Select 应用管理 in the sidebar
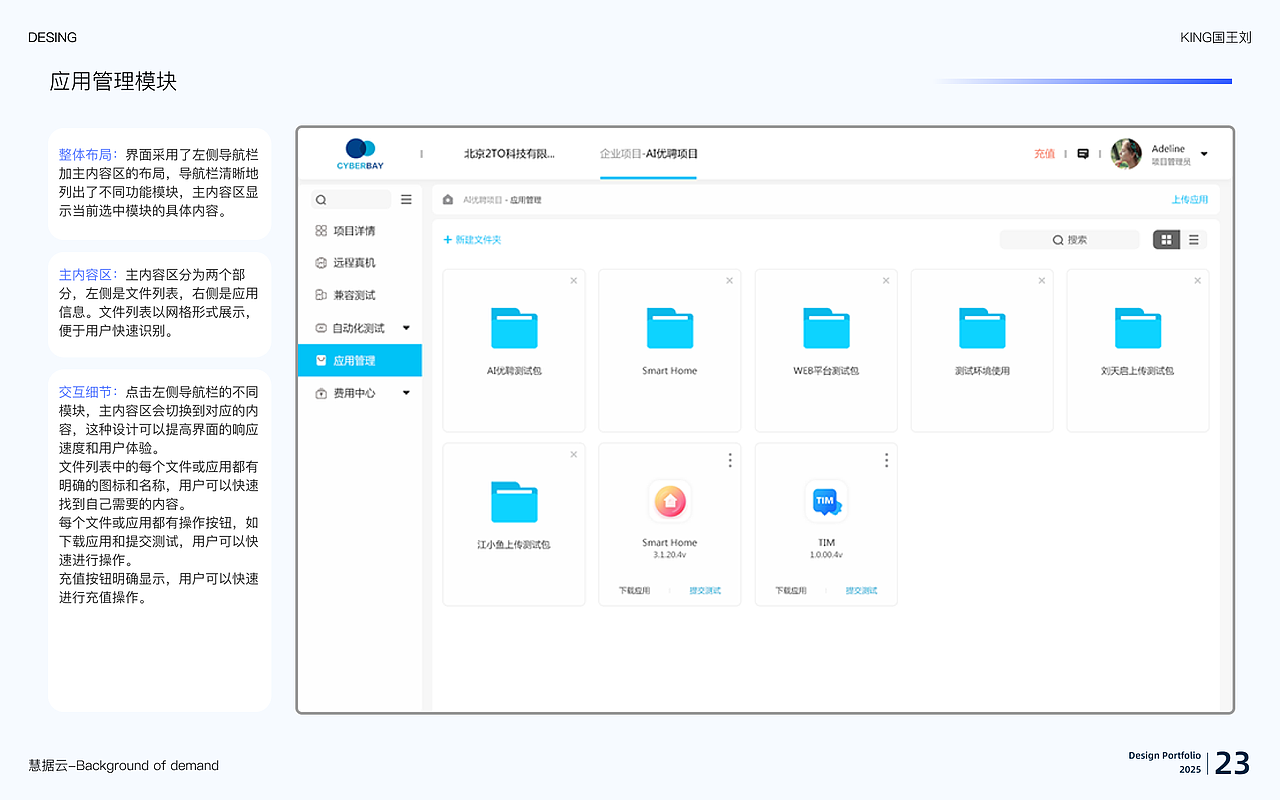 360,360
